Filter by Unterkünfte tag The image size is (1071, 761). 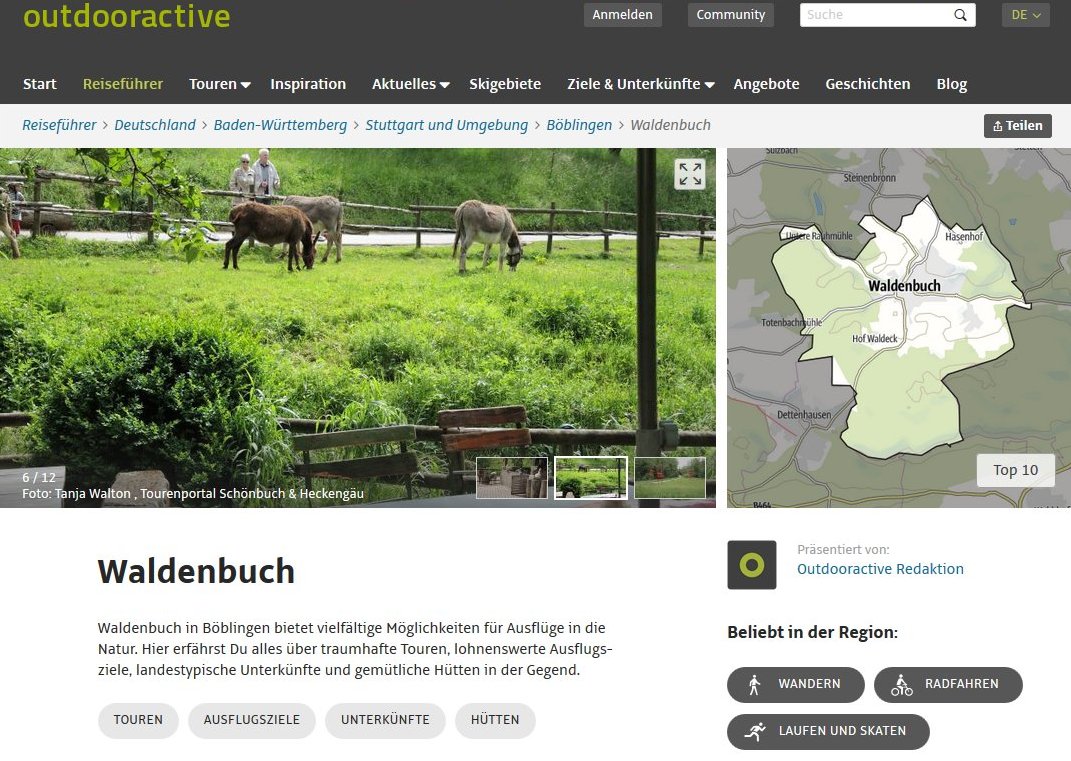tap(385, 720)
